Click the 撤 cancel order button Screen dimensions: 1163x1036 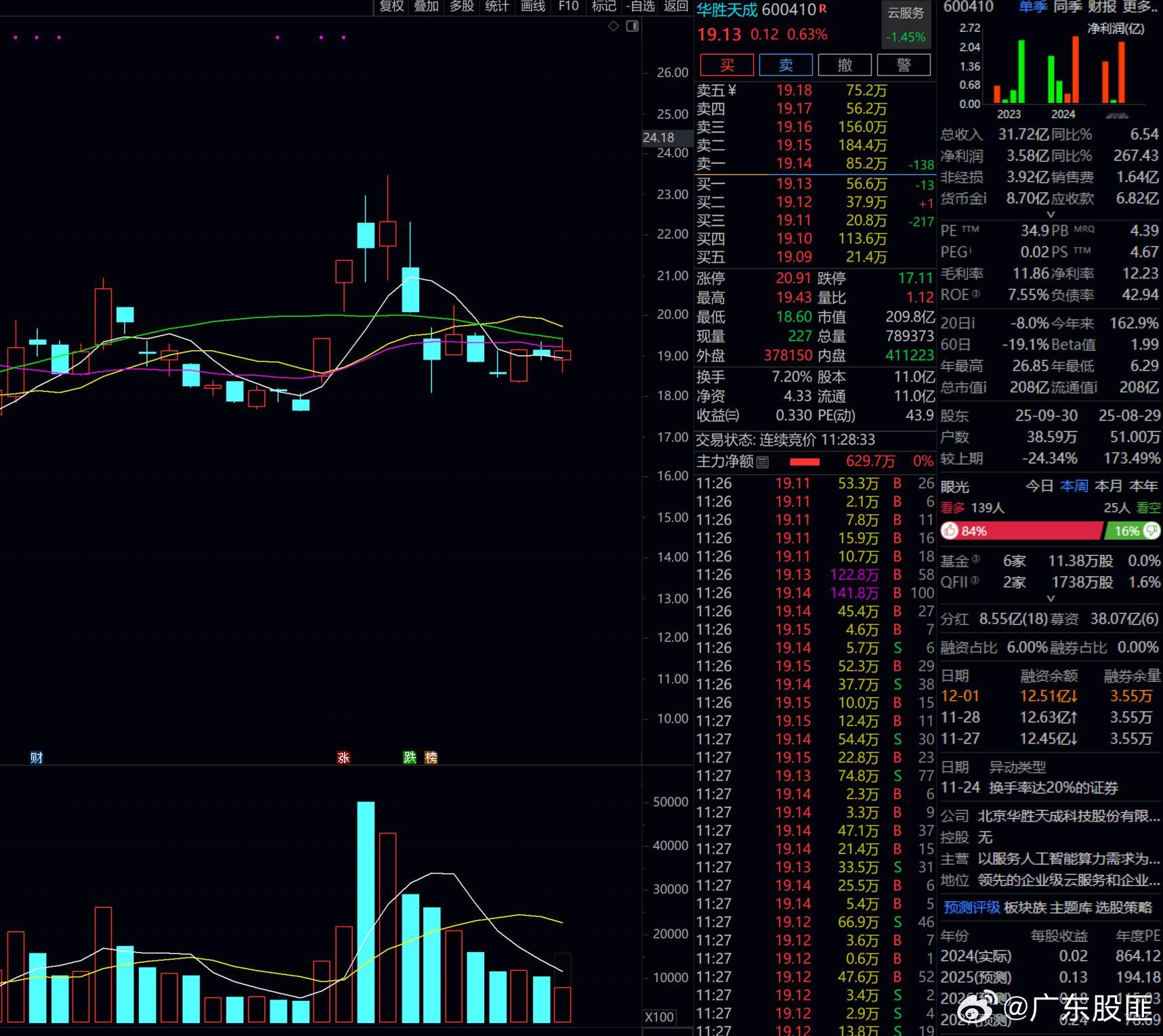(845, 65)
